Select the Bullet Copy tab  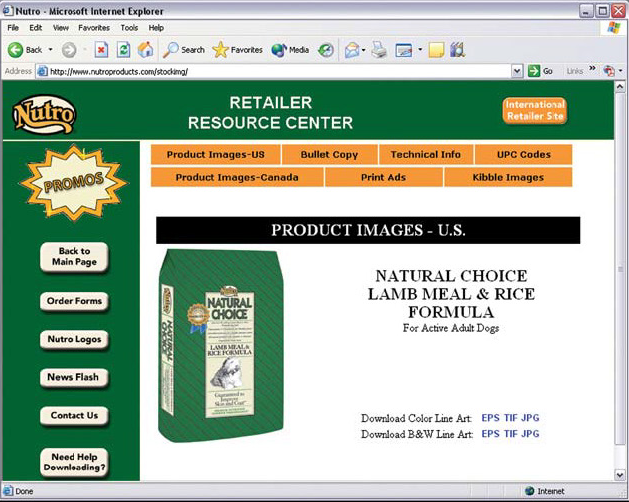pos(329,155)
